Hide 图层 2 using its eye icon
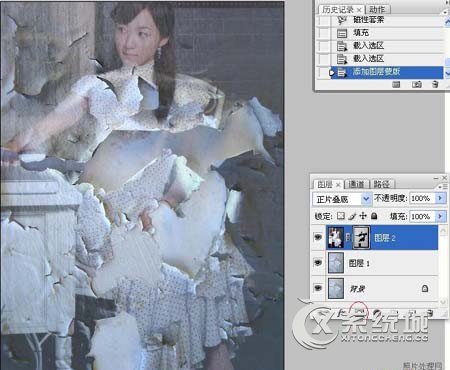Image resolution: width=450 pixels, height=370 pixels. pos(318,237)
